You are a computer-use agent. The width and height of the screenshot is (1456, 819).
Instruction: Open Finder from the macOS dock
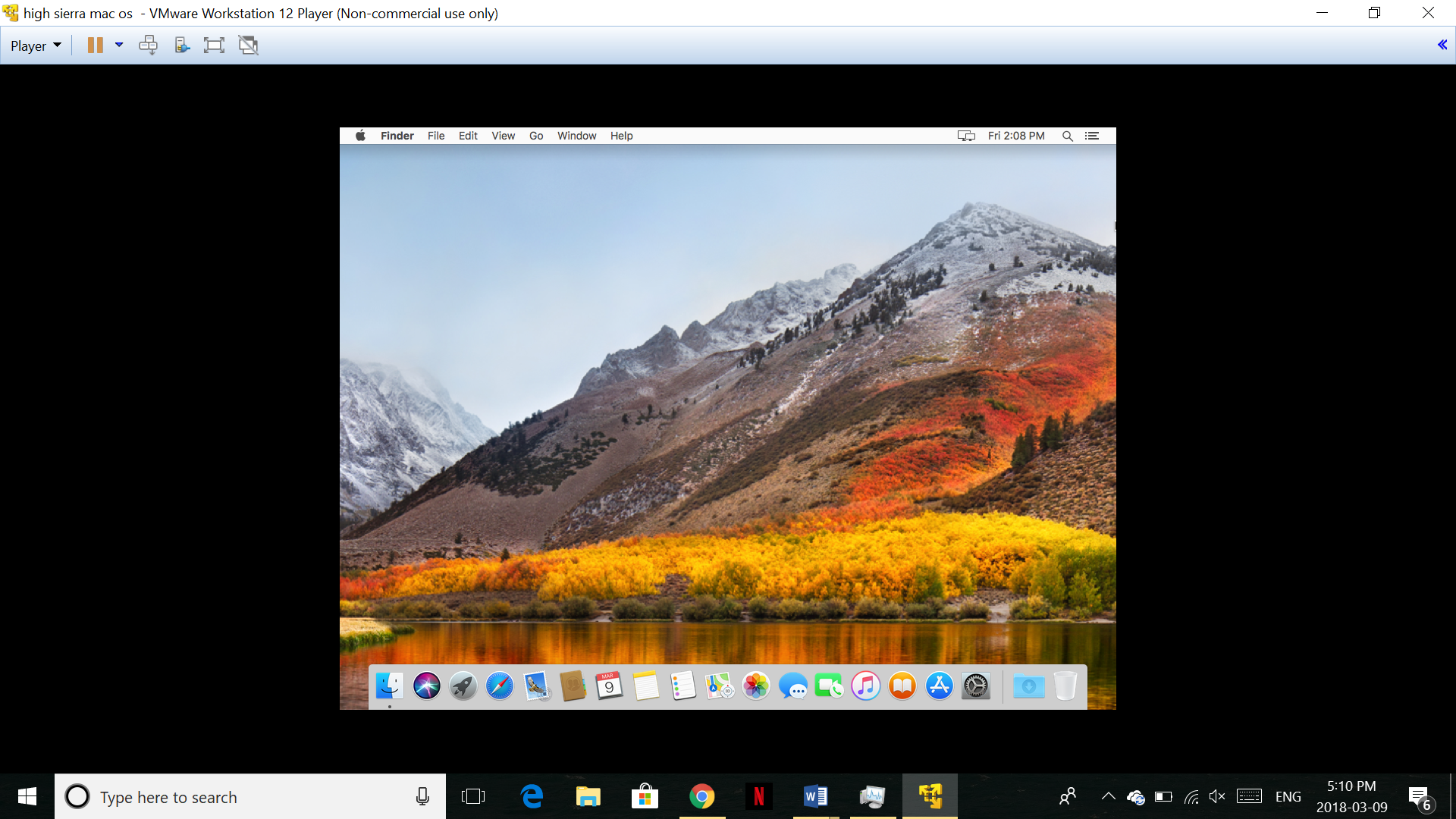click(x=390, y=686)
